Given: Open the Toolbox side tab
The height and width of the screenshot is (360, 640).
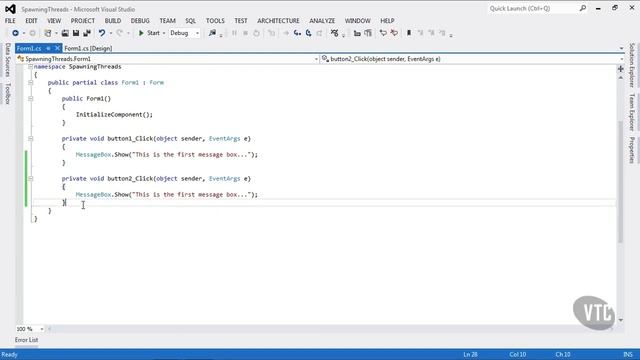Looking at the screenshot, I should [x=7, y=93].
